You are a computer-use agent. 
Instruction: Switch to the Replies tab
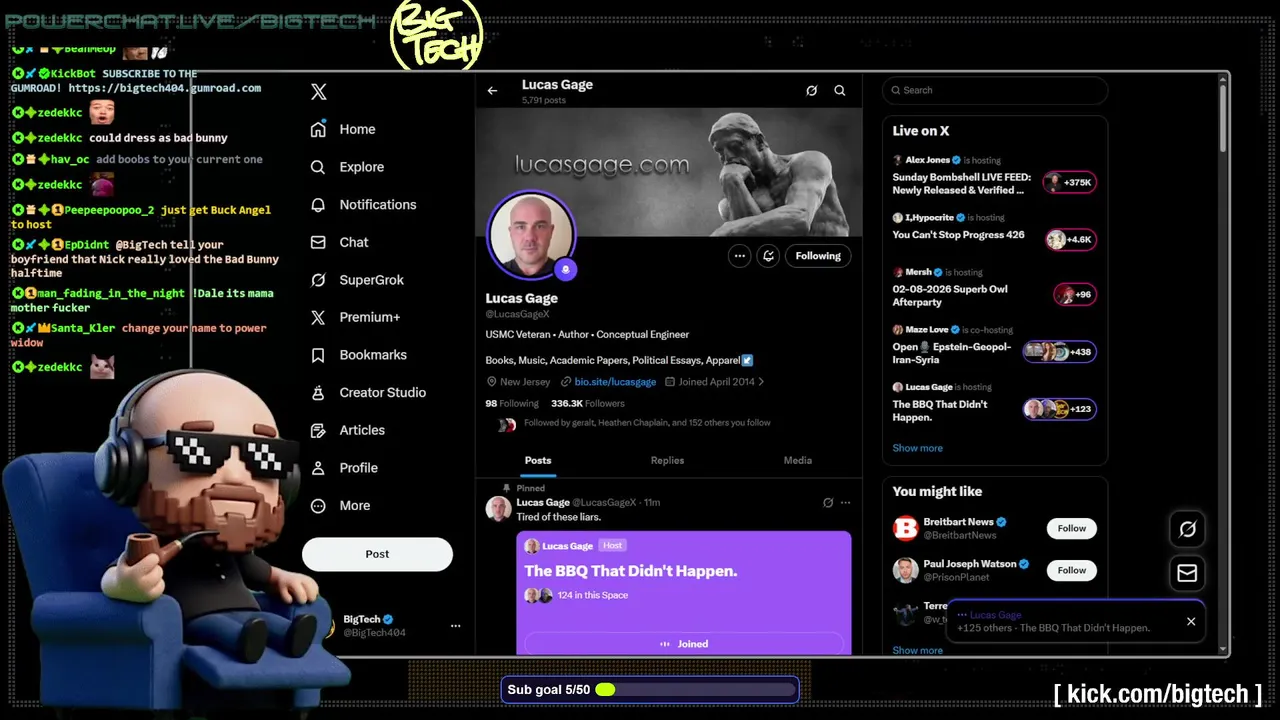667,461
